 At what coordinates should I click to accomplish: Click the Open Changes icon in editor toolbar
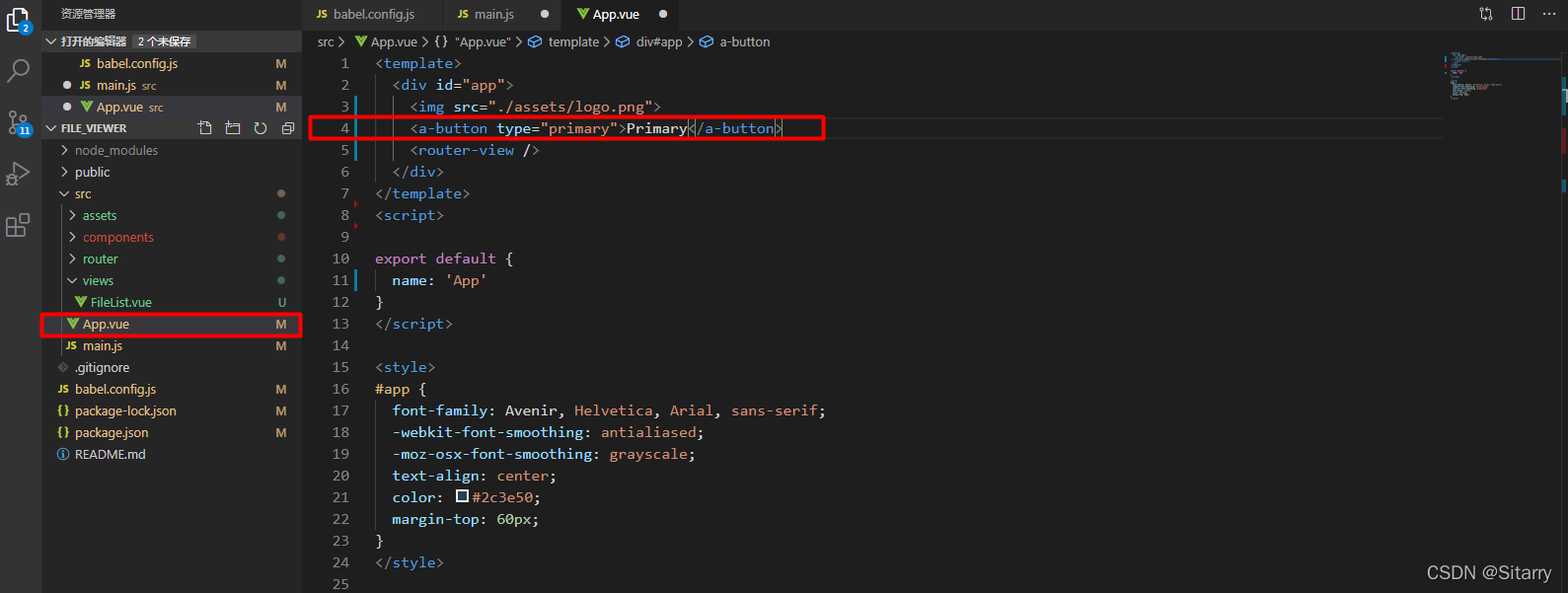pyautogui.click(x=1486, y=14)
